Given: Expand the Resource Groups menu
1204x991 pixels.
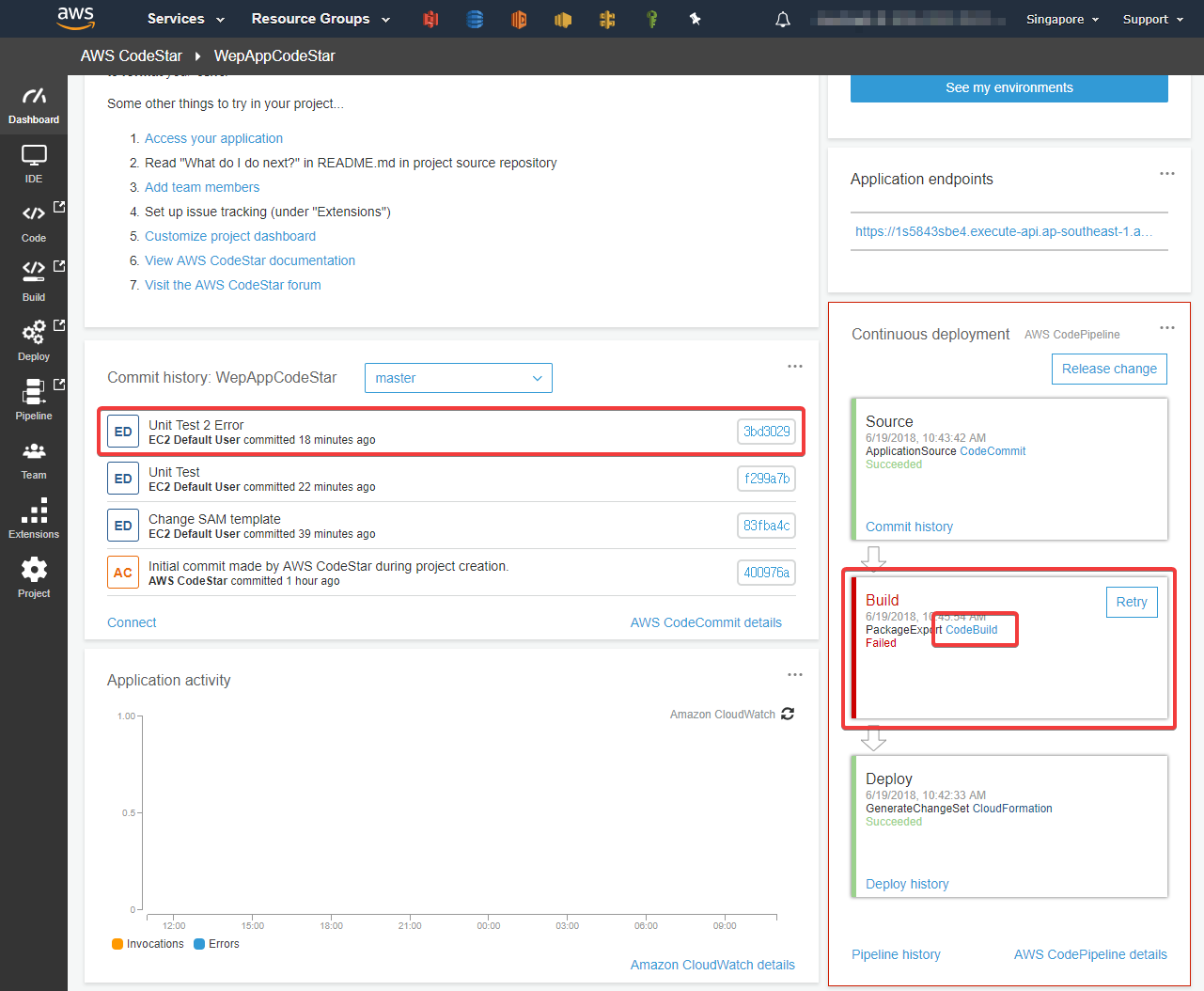Looking at the screenshot, I should (x=321, y=19).
